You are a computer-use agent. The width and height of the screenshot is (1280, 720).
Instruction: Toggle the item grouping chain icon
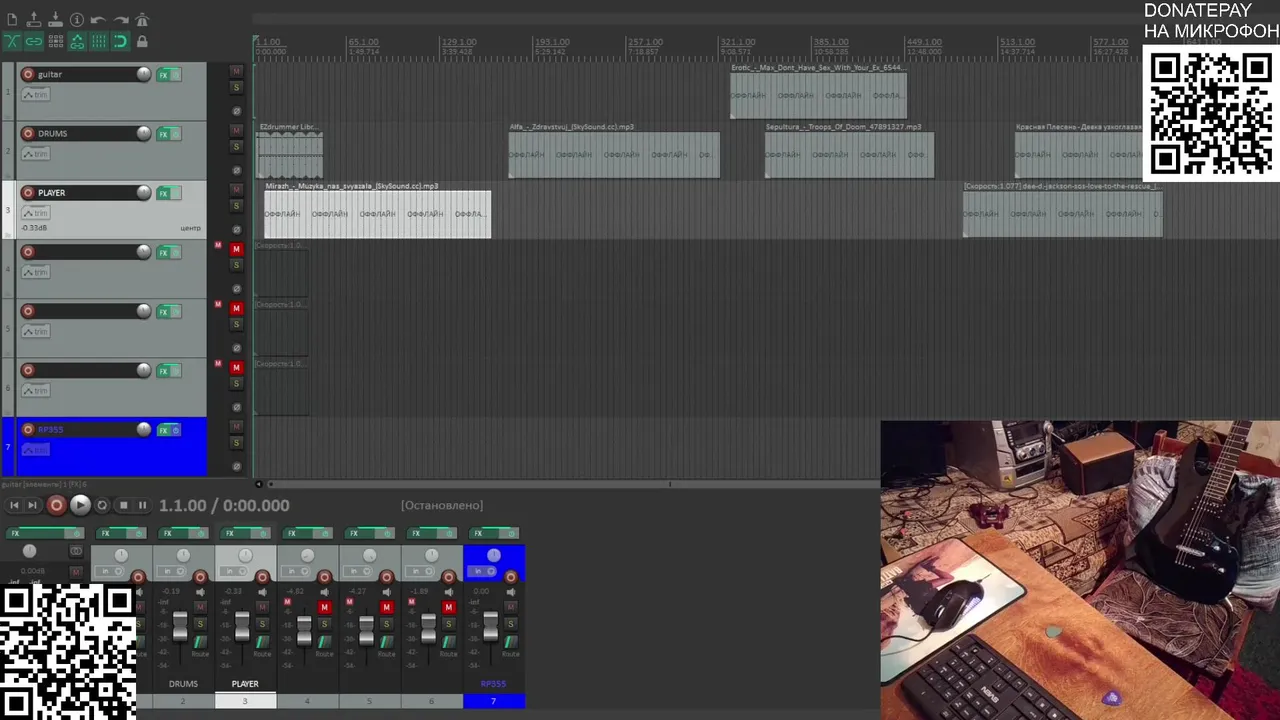(34, 41)
